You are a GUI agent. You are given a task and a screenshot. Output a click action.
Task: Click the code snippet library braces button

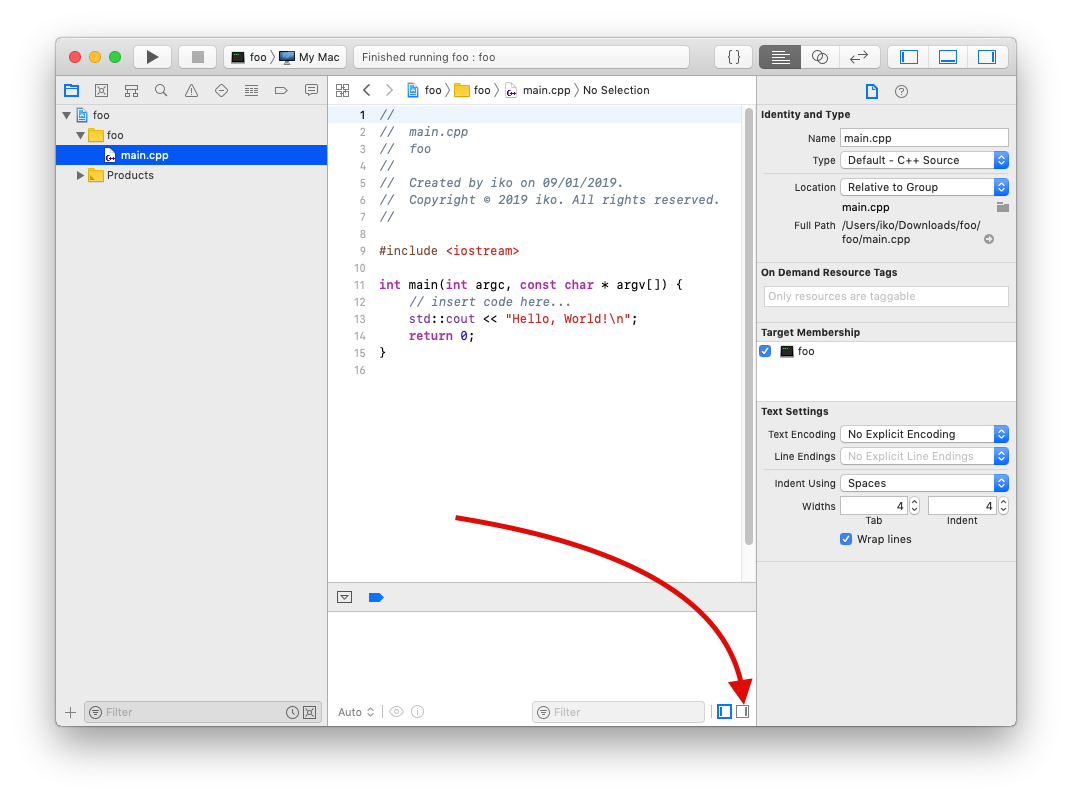[x=733, y=57]
